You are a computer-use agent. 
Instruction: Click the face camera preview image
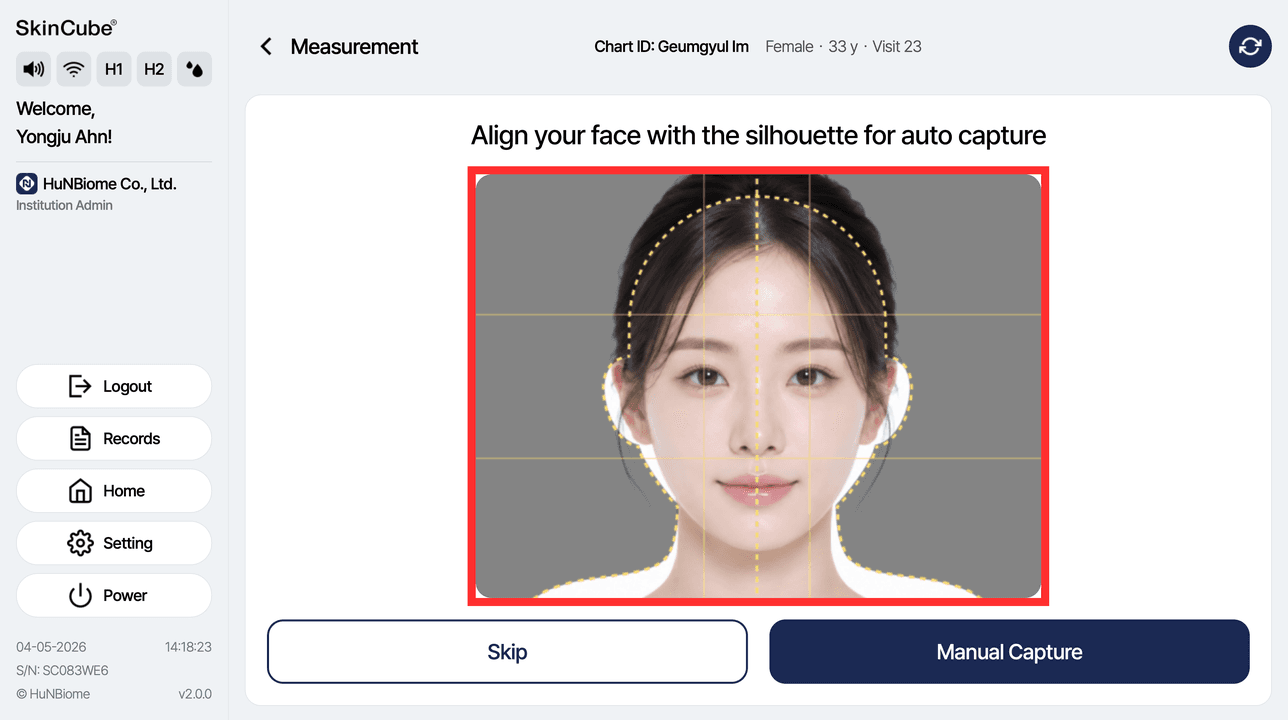click(758, 386)
